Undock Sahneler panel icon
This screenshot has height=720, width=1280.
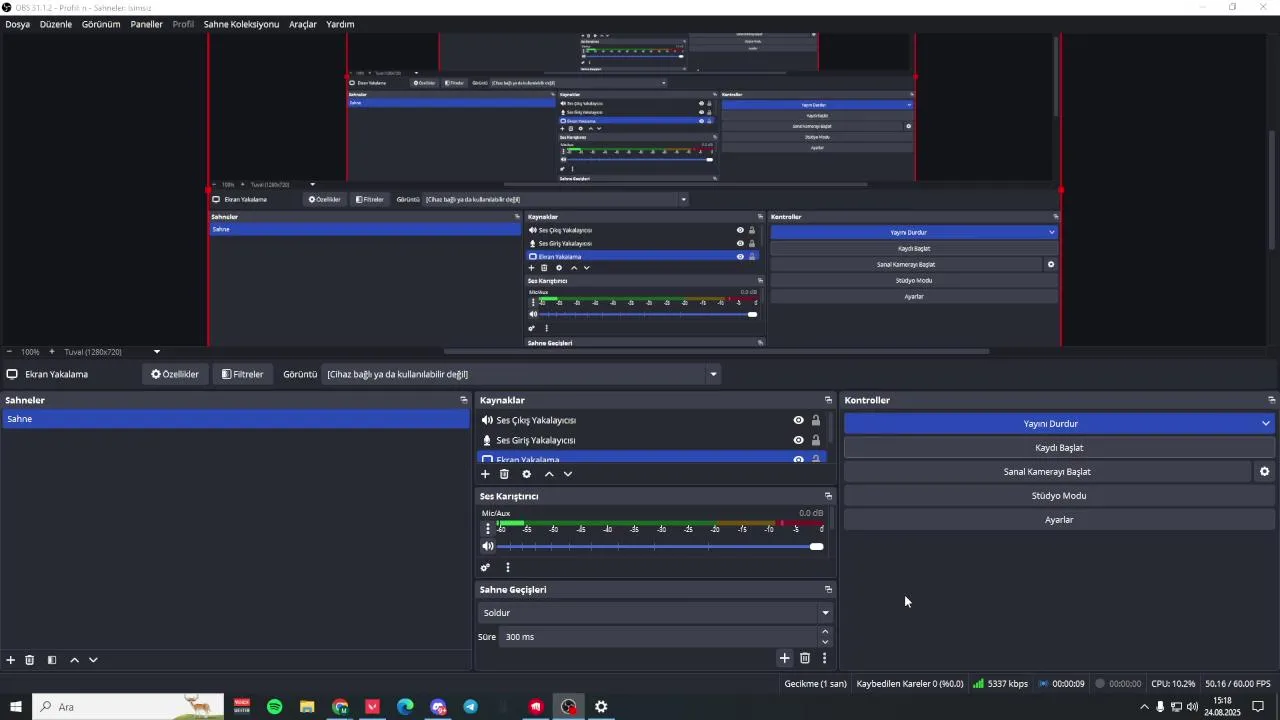463,400
